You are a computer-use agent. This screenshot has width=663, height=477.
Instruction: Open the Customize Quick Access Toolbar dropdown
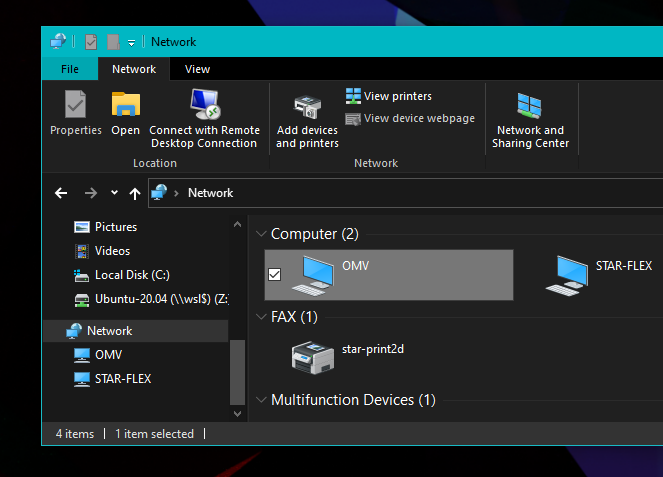click(132, 42)
